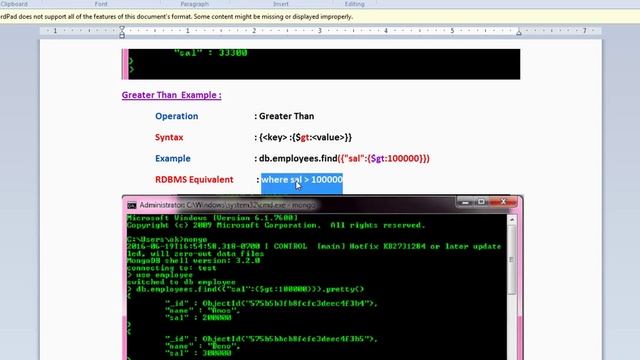Screen dimensions: 640x360
Task: Click the 'switched to db employee' console line
Action: tap(181, 282)
